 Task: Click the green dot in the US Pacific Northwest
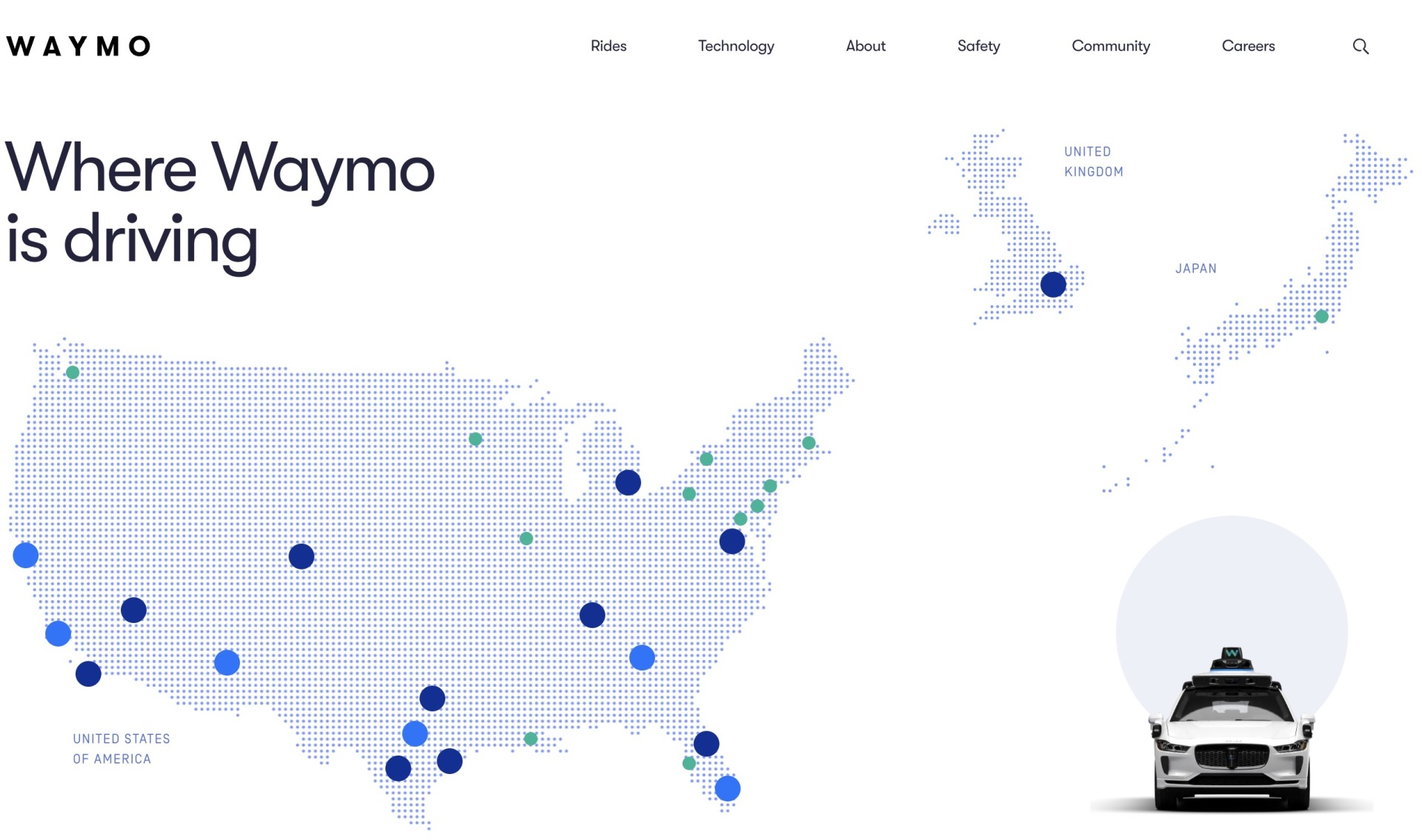[73, 373]
